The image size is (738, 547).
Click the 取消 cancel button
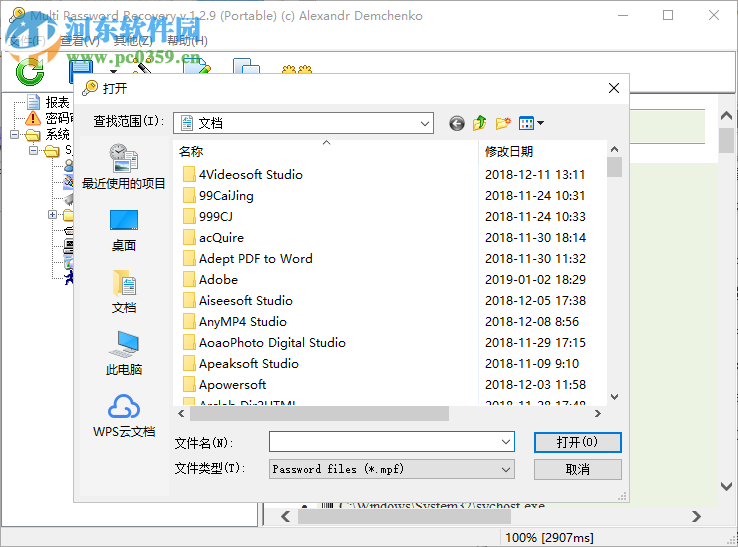pyautogui.click(x=578, y=469)
